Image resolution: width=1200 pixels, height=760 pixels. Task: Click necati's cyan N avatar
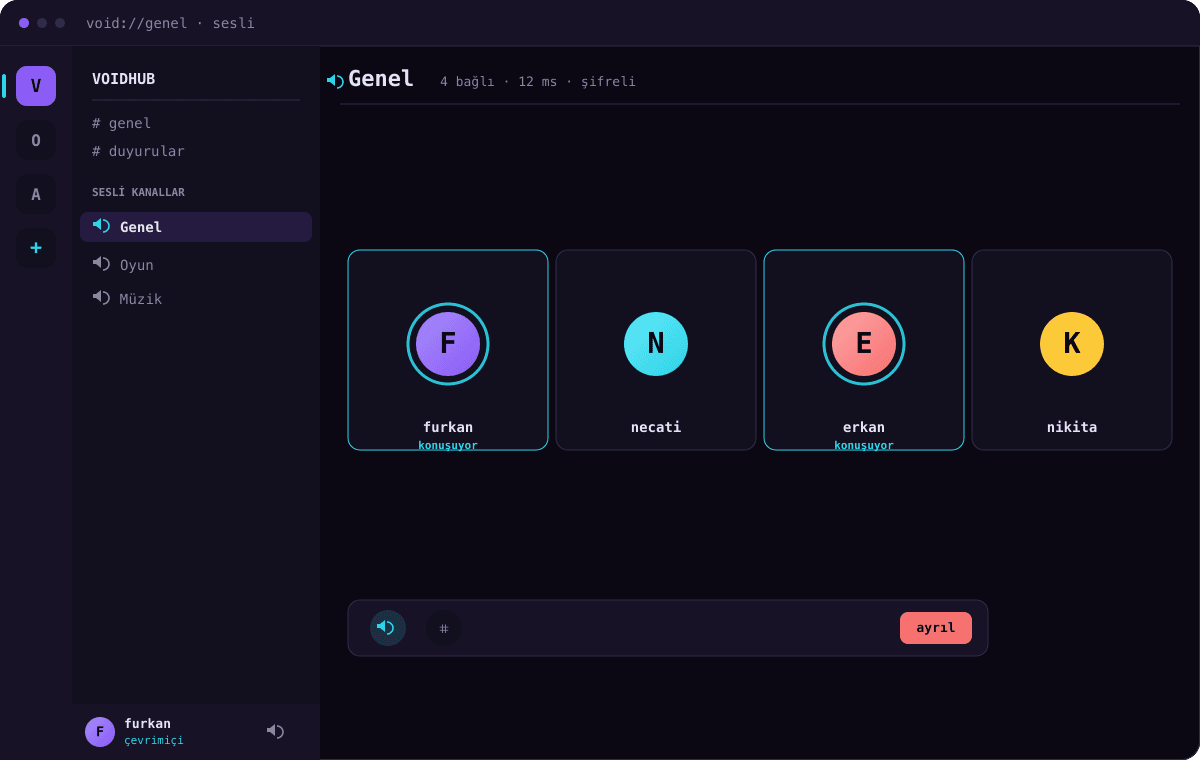pyautogui.click(x=656, y=344)
